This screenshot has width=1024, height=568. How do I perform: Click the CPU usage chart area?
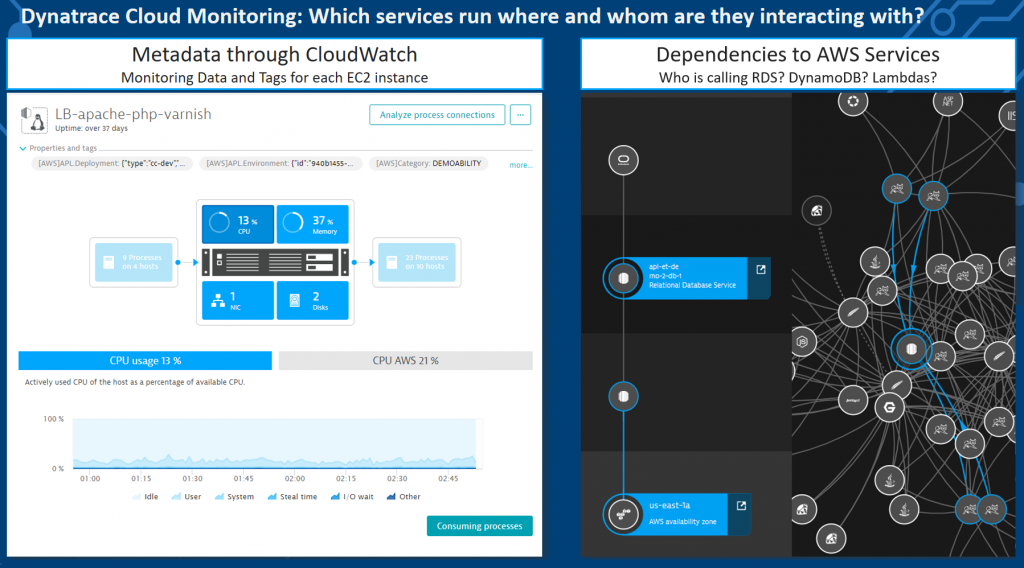coord(274,444)
